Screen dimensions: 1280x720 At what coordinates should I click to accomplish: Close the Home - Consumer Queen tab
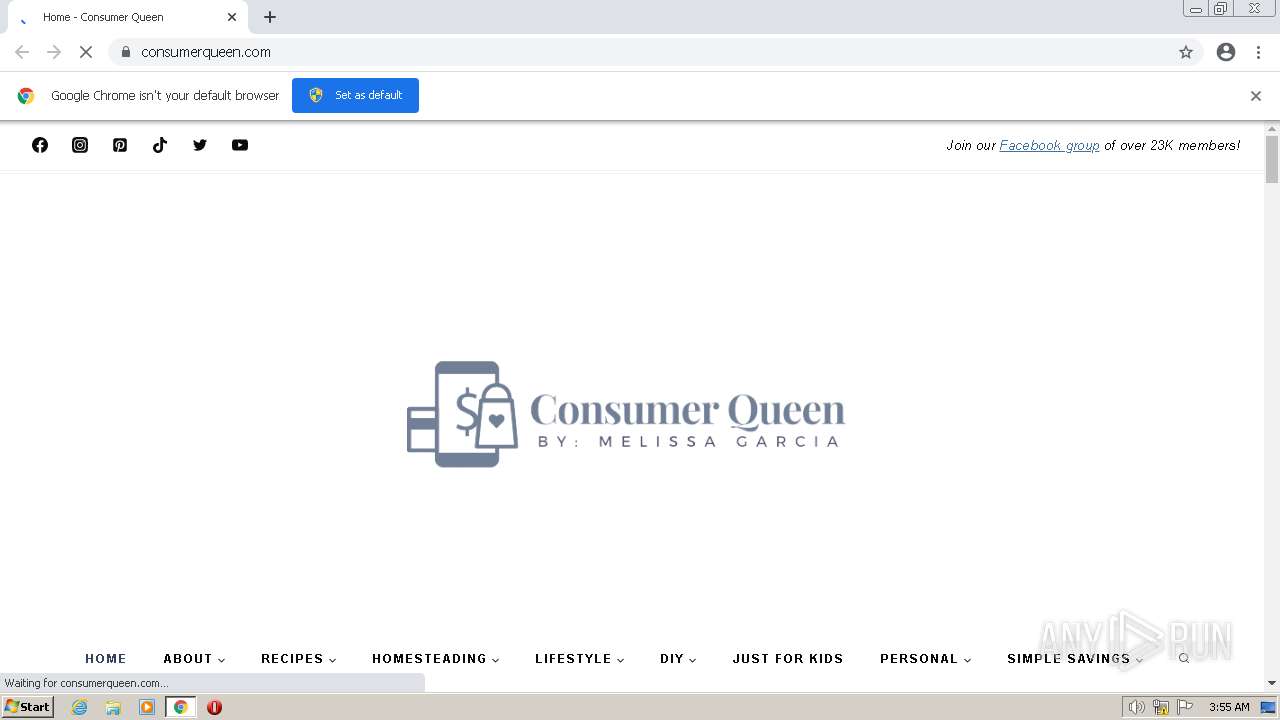(x=232, y=17)
